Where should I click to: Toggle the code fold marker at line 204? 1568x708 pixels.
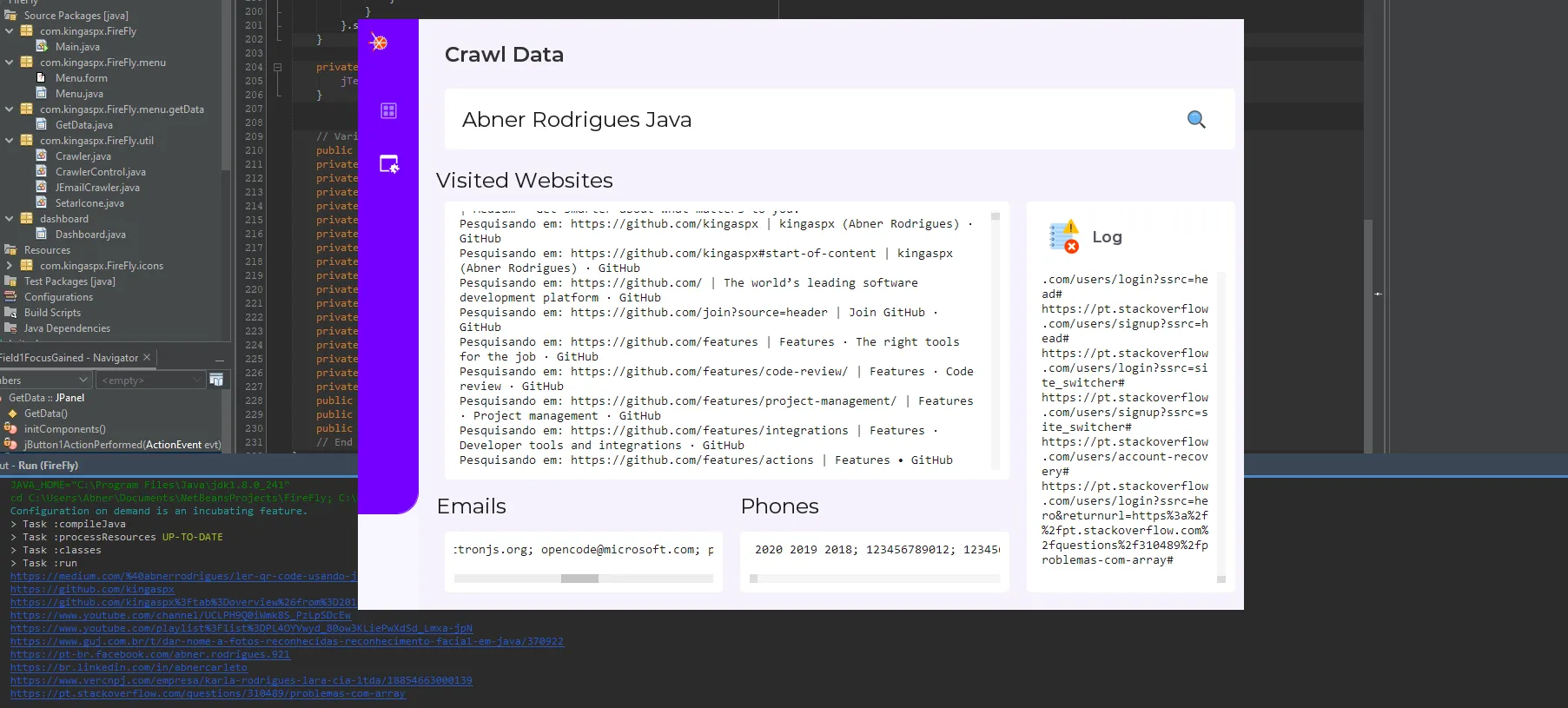[278, 67]
